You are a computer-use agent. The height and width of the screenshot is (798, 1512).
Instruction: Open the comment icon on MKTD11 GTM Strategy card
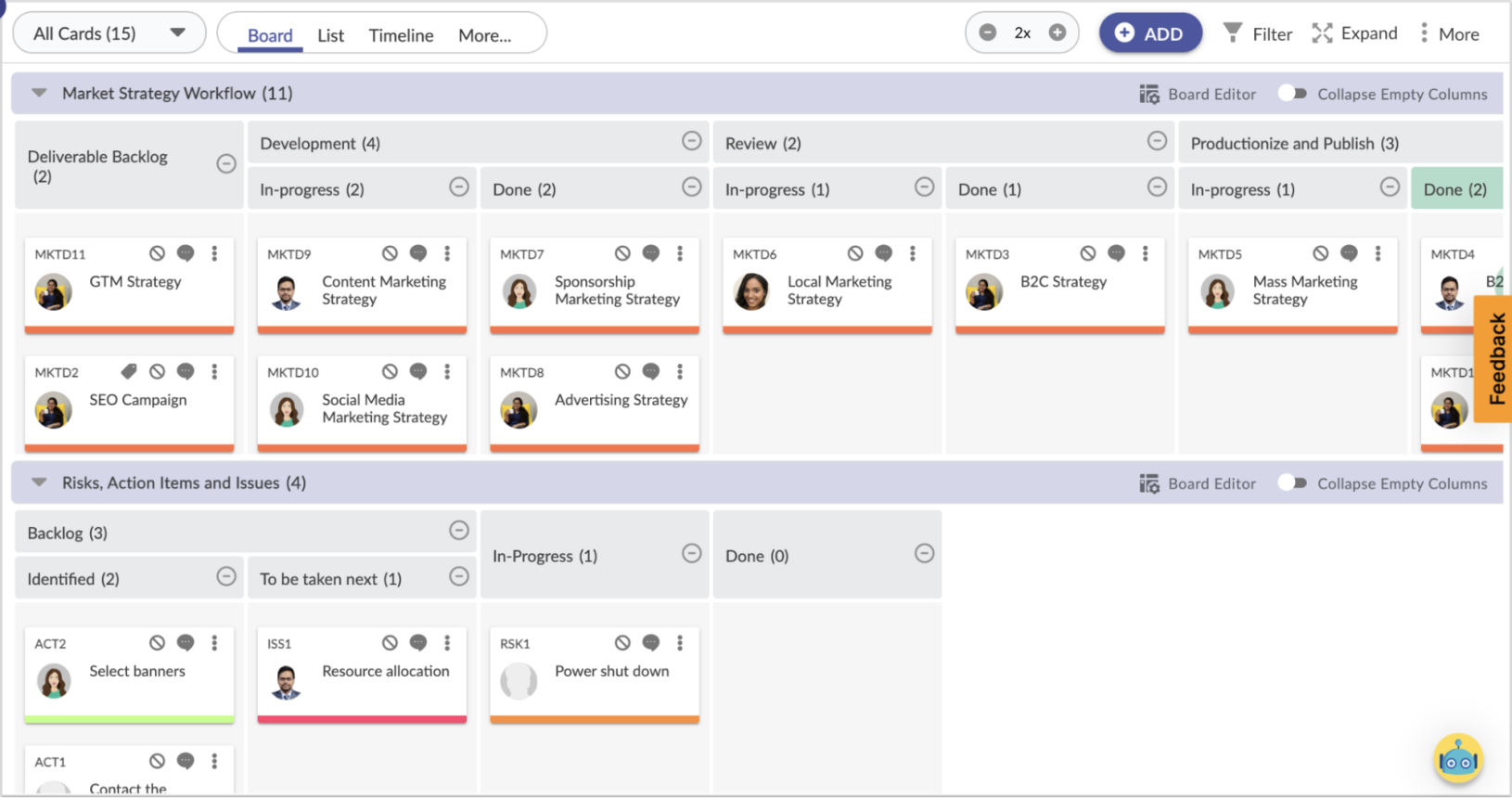(186, 252)
